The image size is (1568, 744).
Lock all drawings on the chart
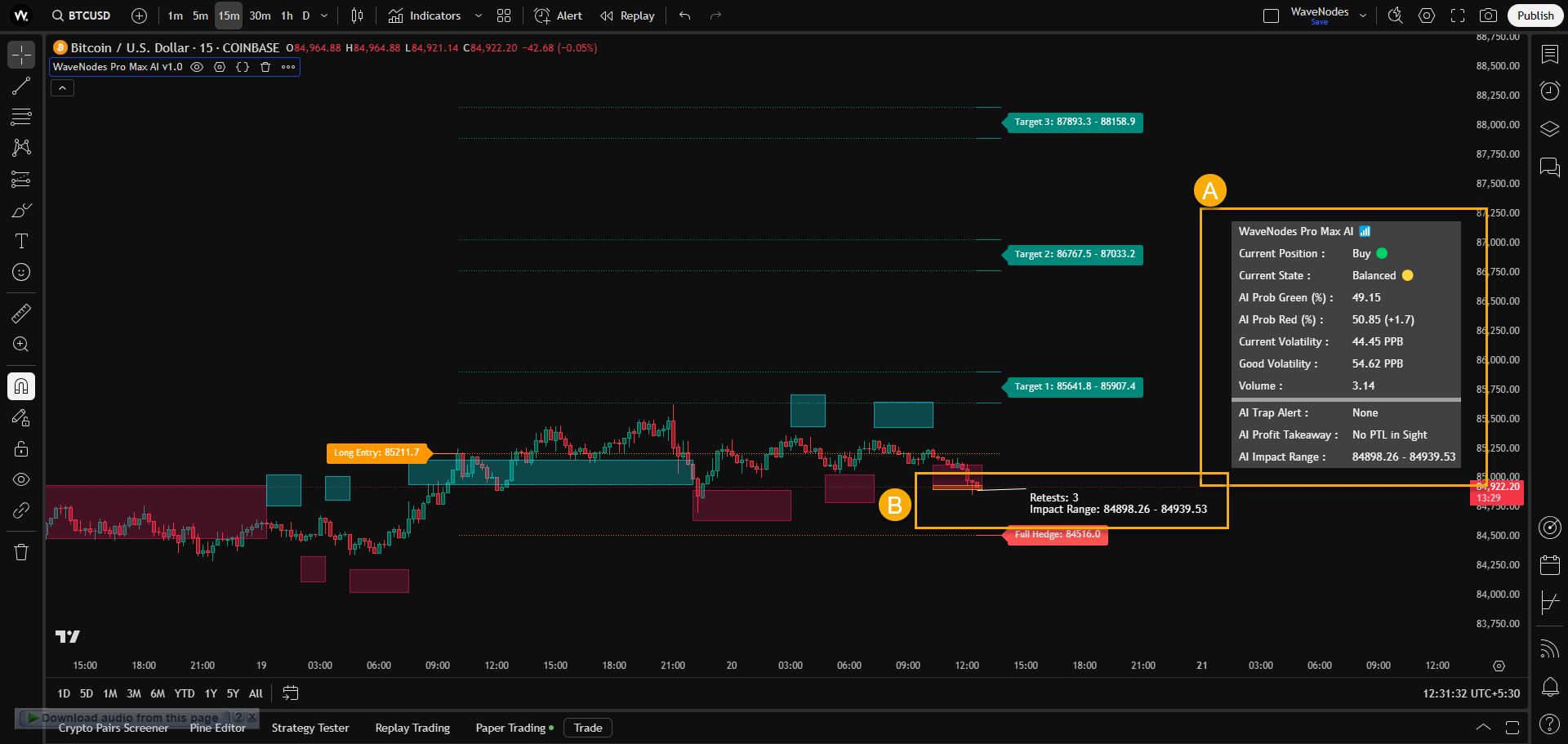pyautogui.click(x=20, y=448)
